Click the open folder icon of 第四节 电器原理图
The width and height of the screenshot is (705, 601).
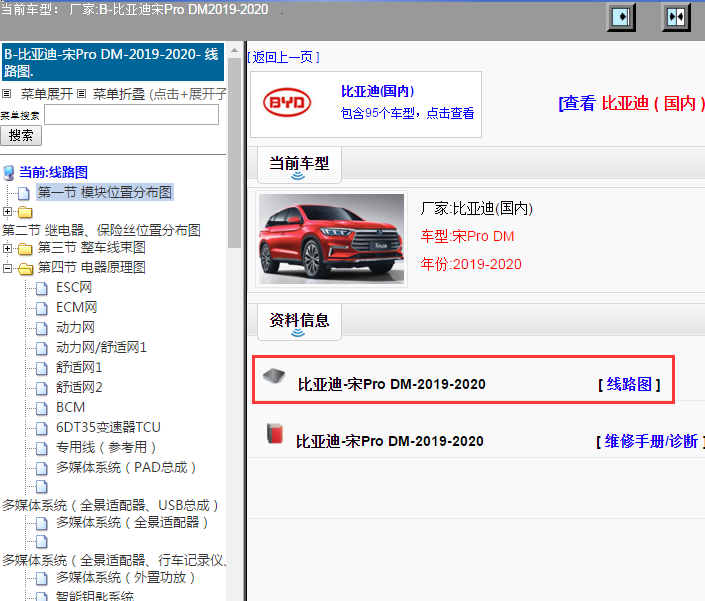26,269
